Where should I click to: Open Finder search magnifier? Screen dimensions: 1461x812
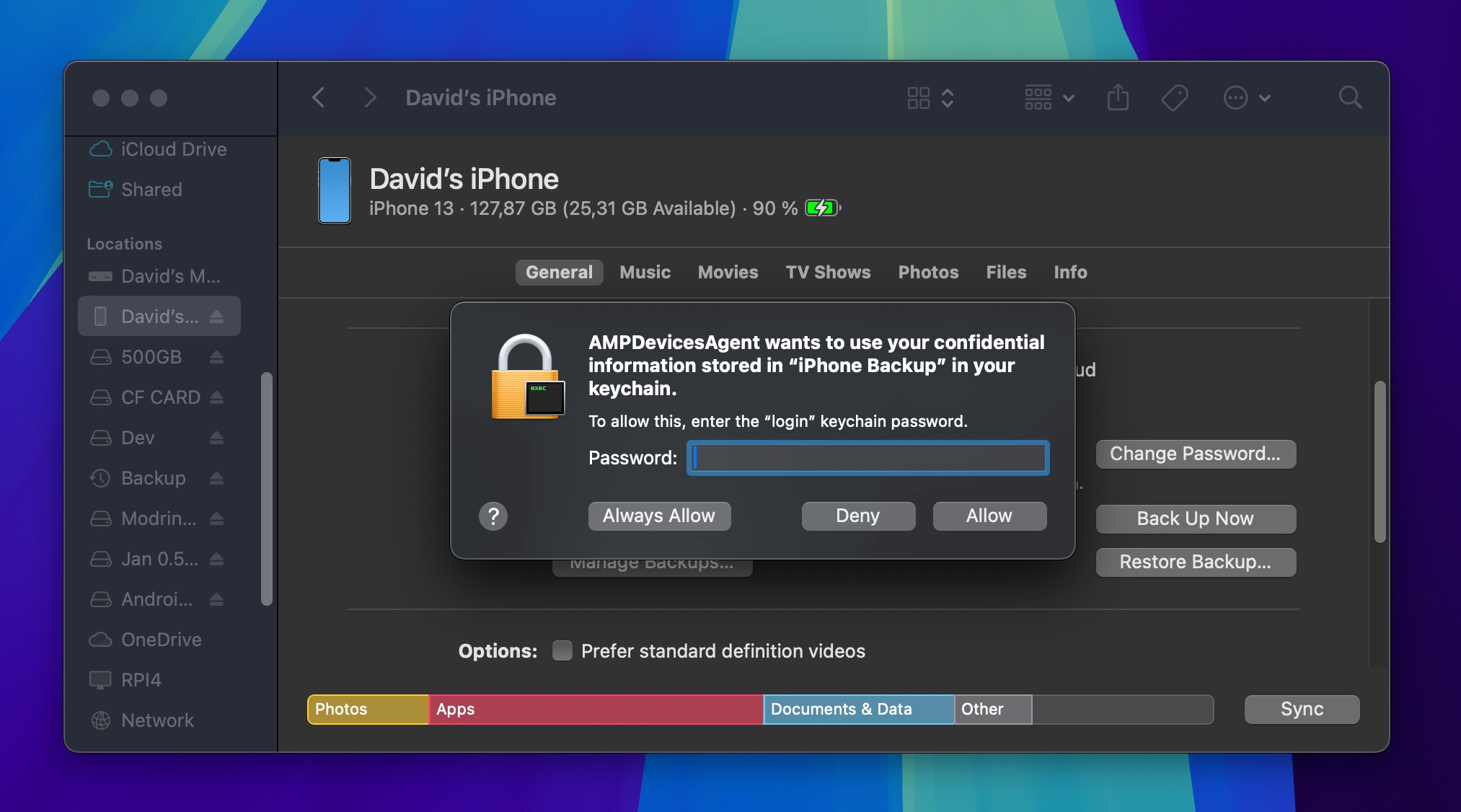click(x=1350, y=97)
